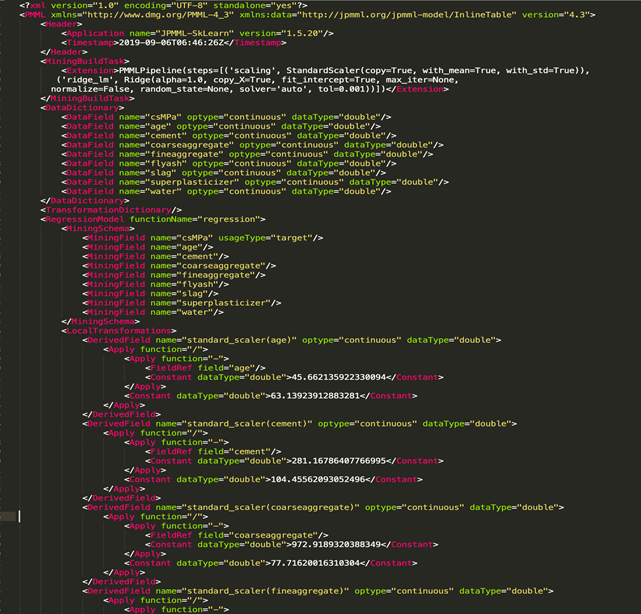This screenshot has height=614, width=641.
Task: Click MiningField name "age" line
Action: click(x=148, y=247)
